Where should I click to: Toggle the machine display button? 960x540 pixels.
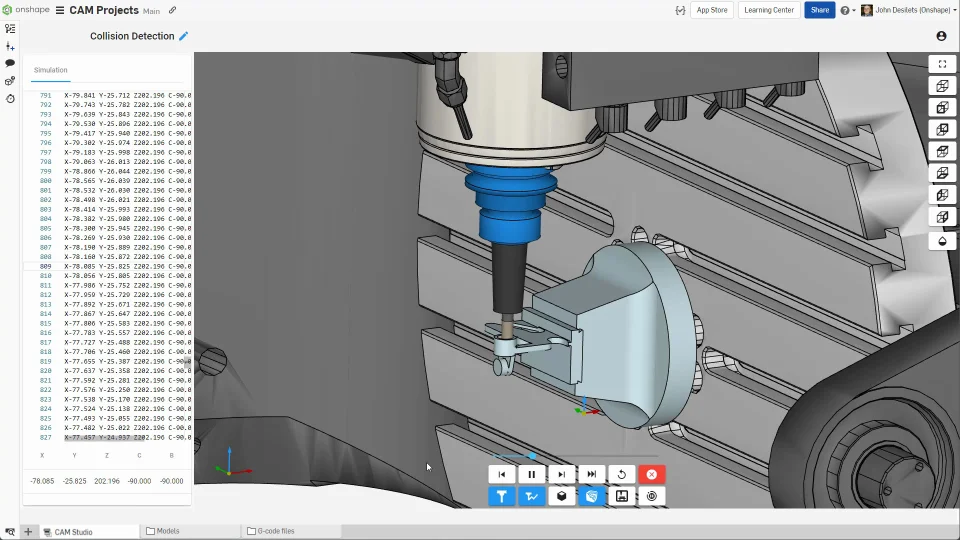[621, 497]
